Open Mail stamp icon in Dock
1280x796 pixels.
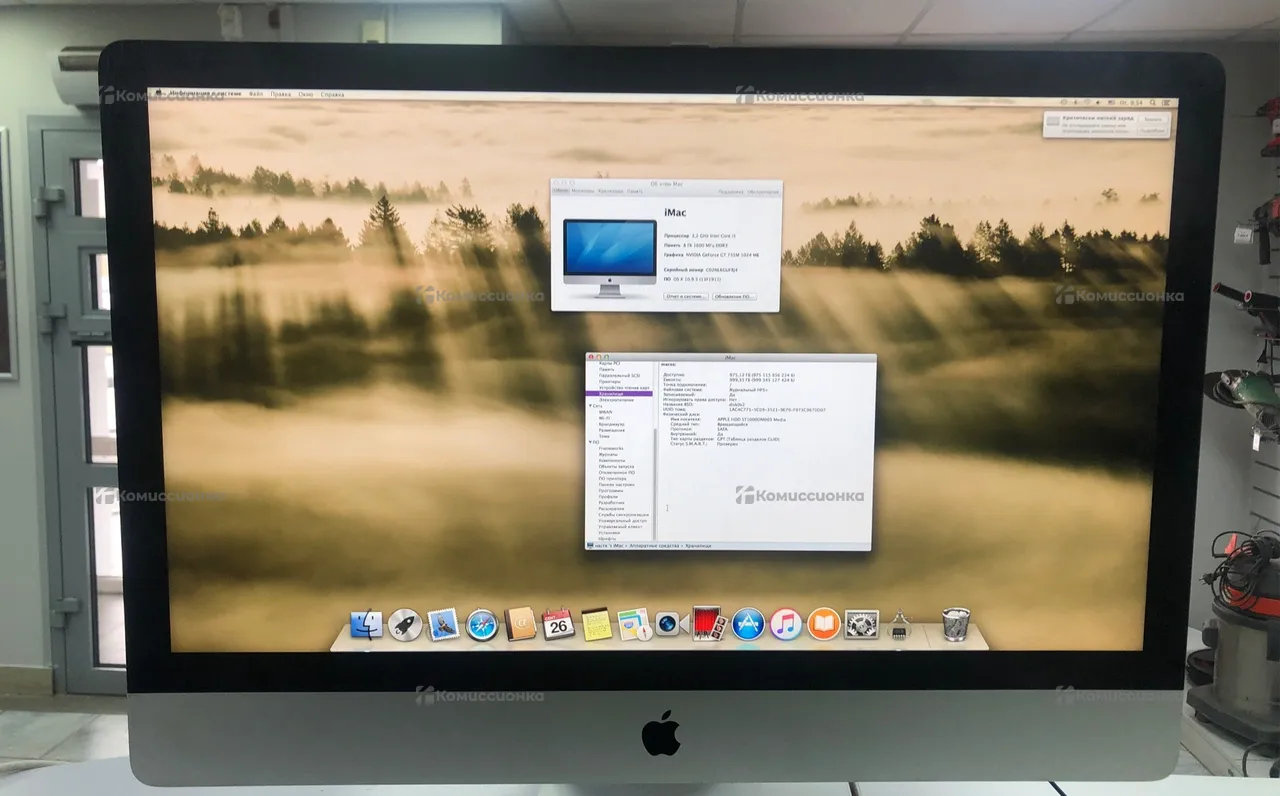tap(443, 626)
